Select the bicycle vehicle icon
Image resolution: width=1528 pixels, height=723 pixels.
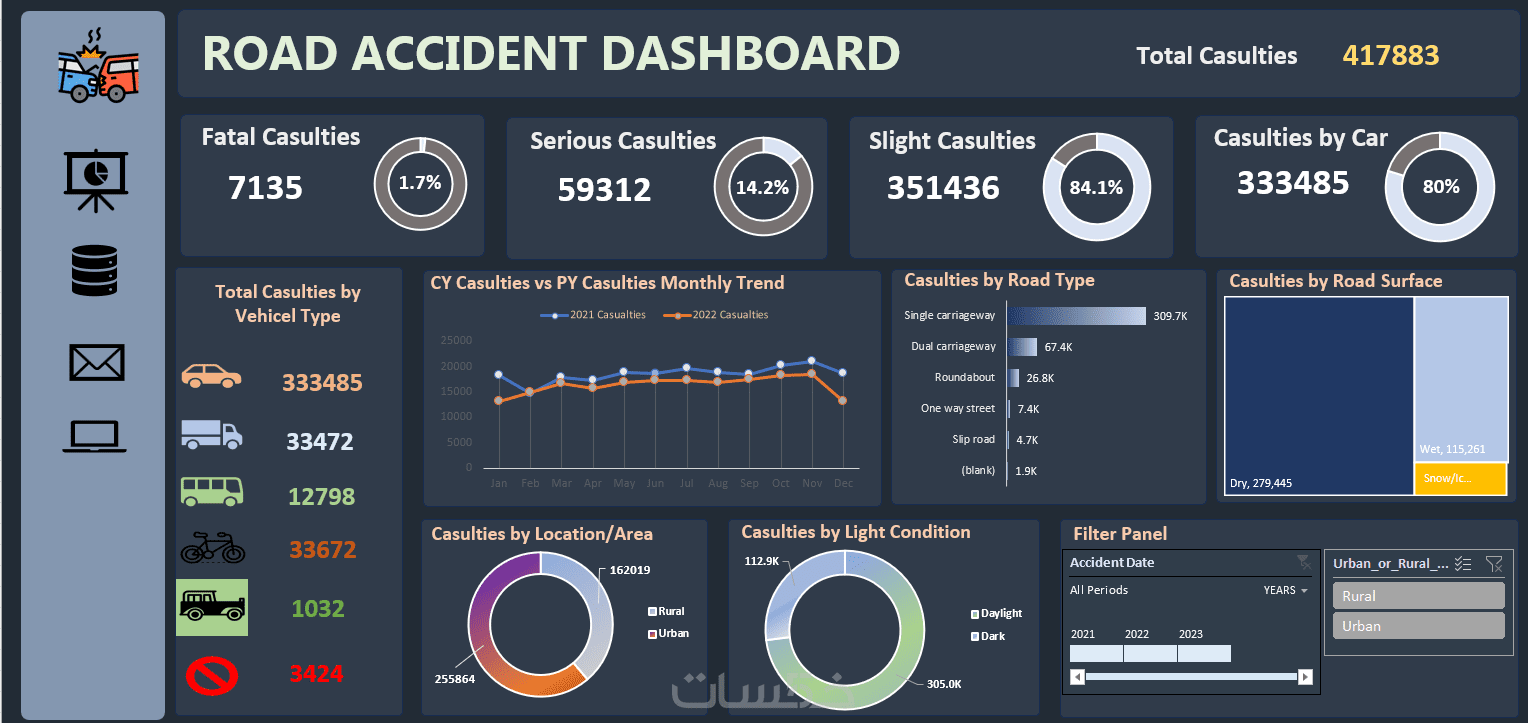click(x=212, y=546)
